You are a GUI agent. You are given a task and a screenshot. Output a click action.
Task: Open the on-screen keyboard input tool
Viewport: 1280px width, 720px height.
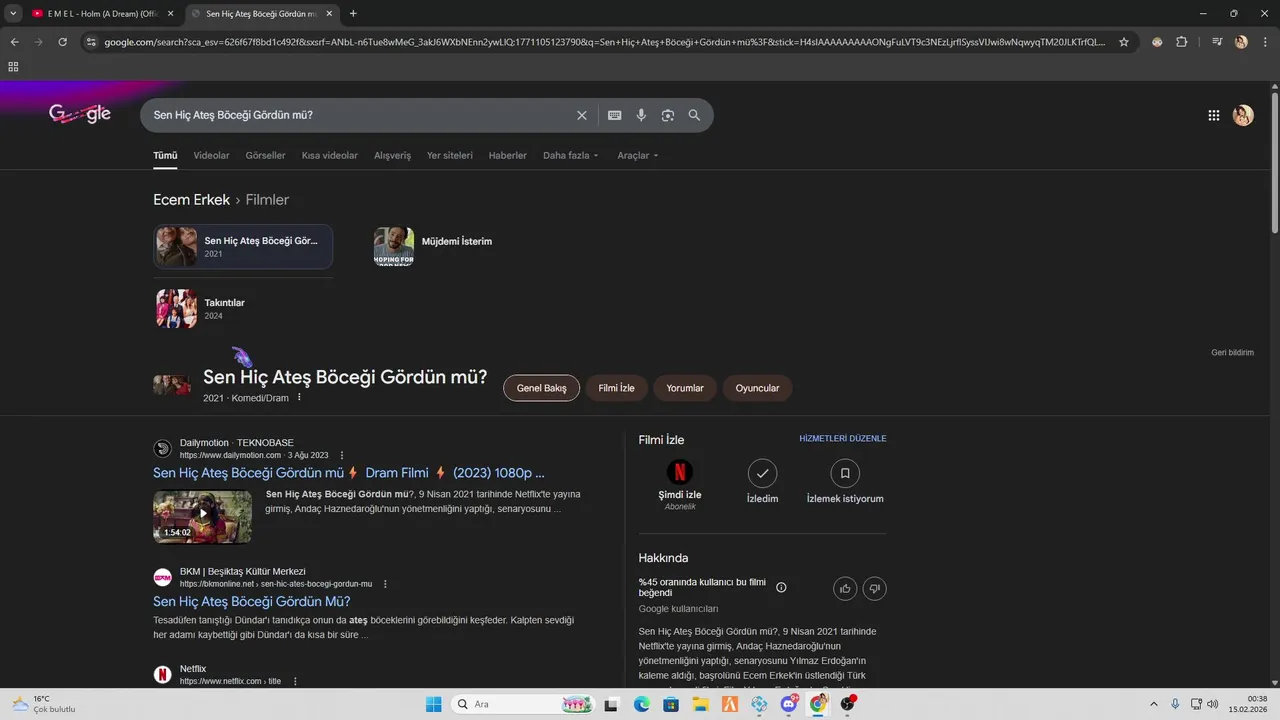pyautogui.click(x=615, y=115)
